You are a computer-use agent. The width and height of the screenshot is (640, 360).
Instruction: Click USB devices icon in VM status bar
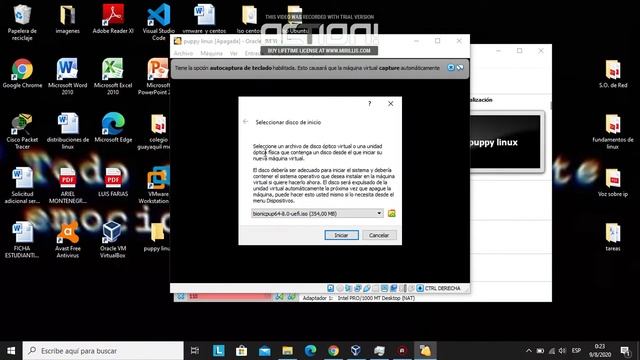tap(367, 289)
